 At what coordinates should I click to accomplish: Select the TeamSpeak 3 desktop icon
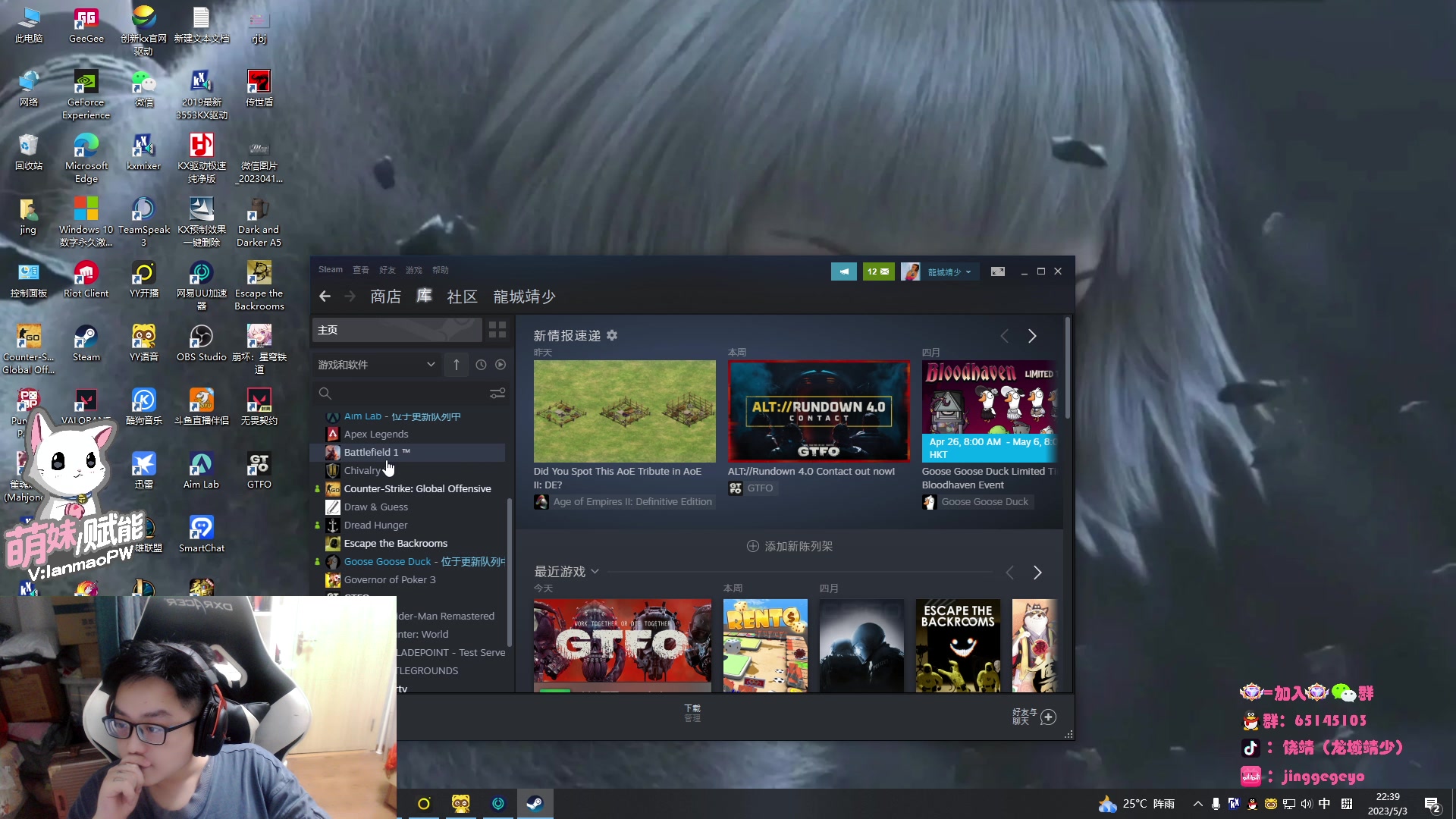click(143, 222)
